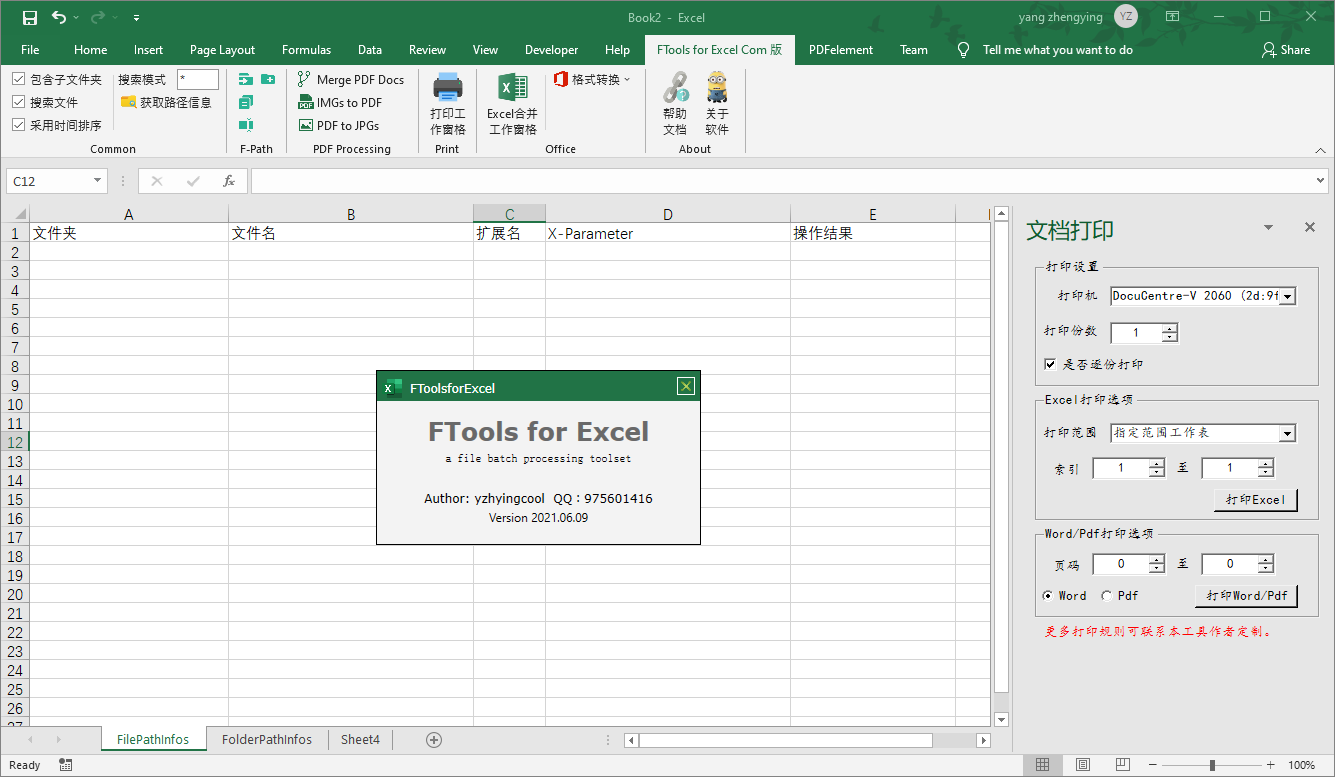Click the F-Path move-file arrow icon

point(246,79)
